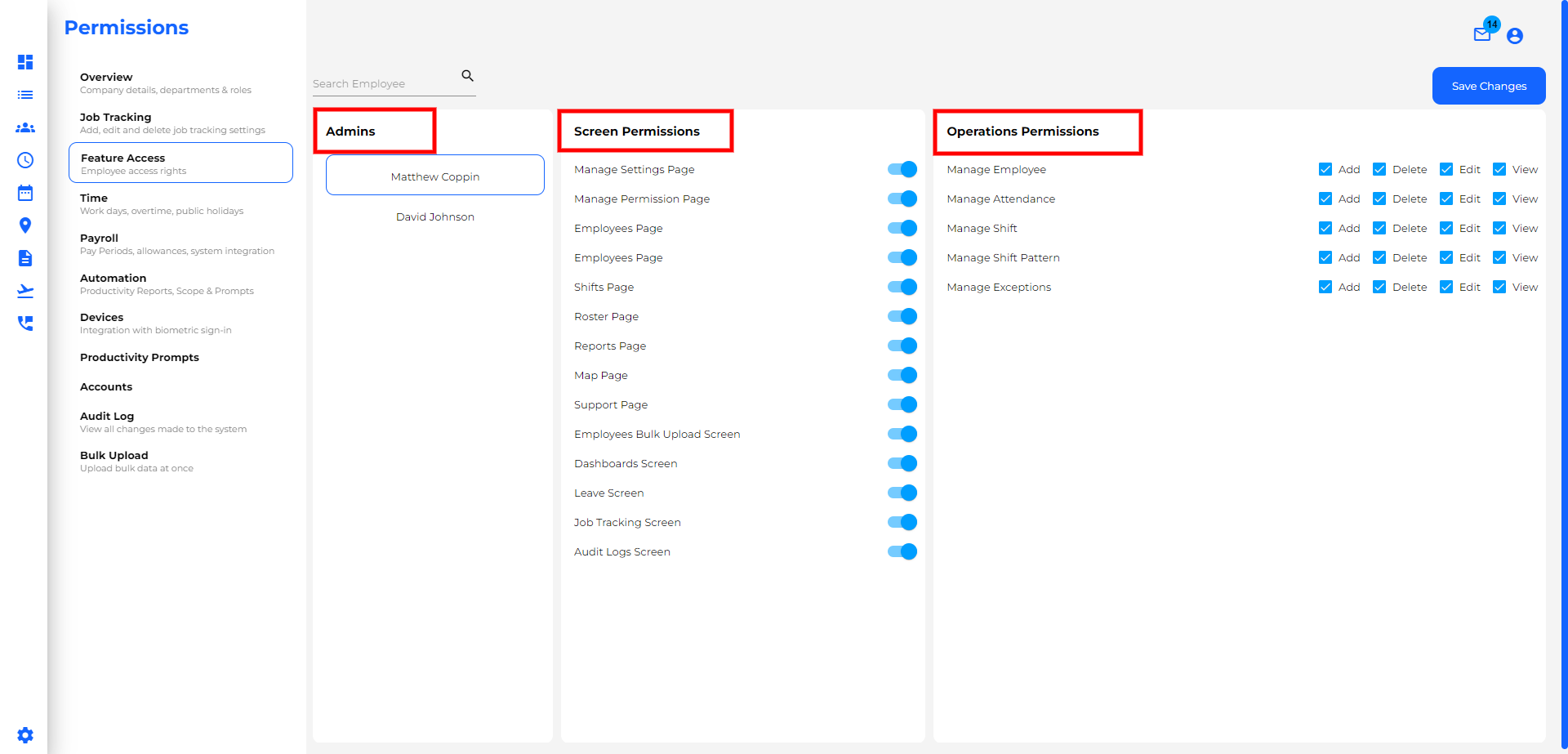Uncheck Delete permission for Manage Attendance
Screen dimensions: 1568x754
point(1380,199)
